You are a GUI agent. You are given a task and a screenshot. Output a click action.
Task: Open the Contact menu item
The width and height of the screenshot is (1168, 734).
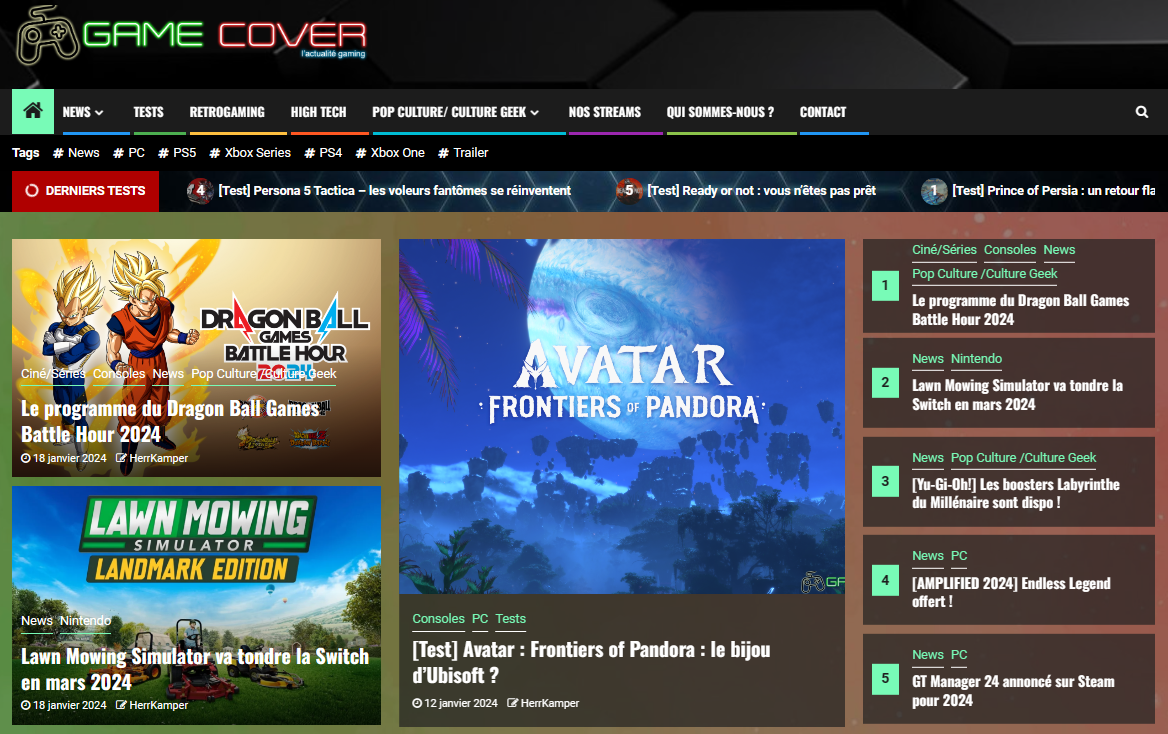point(822,112)
